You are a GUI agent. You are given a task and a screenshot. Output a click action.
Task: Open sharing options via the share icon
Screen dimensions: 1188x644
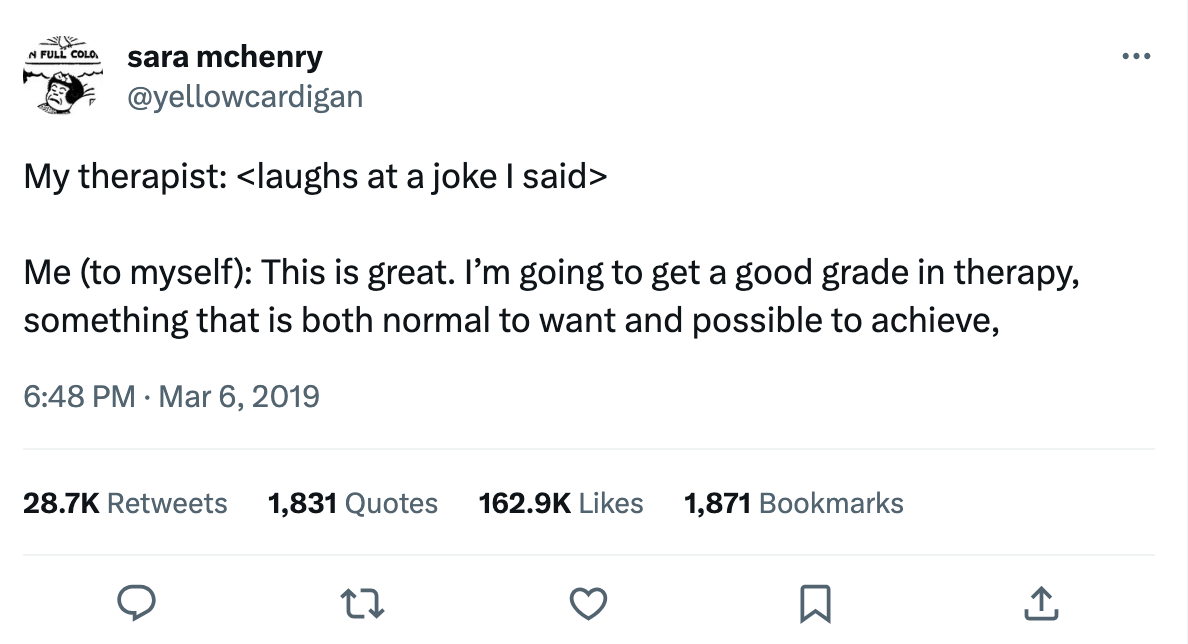tap(1042, 603)
